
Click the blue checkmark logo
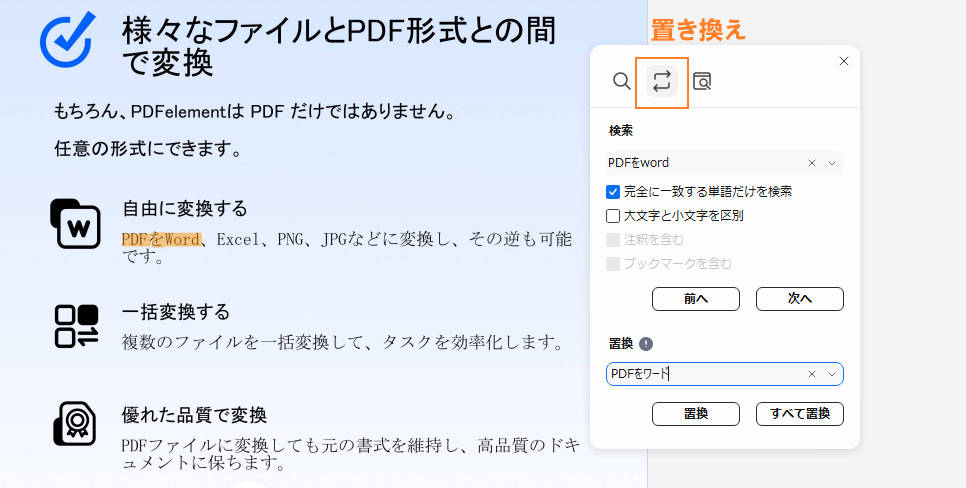[x=67, y=38]
